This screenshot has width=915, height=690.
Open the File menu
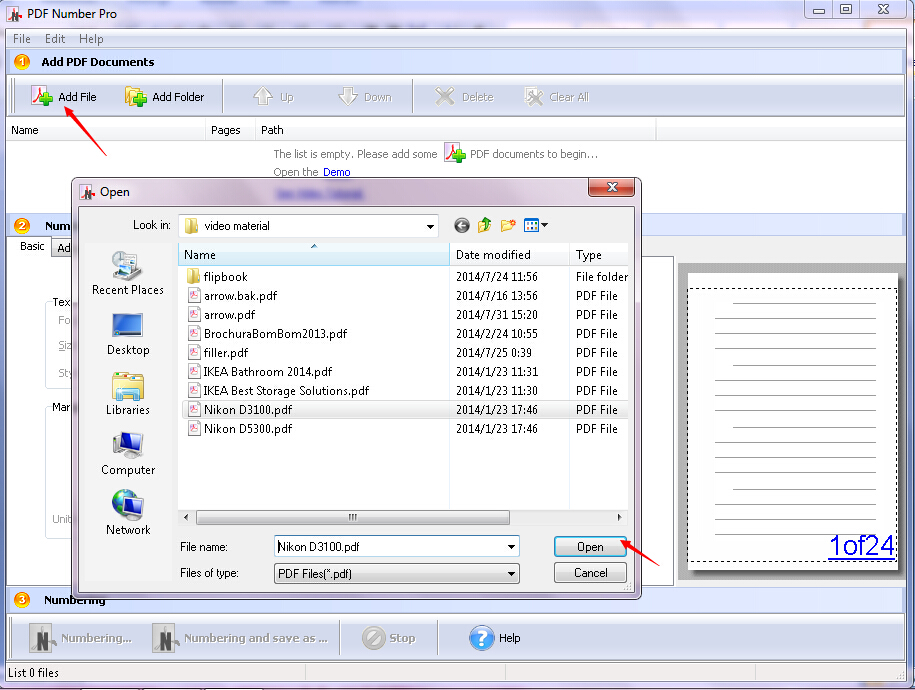click(21, 39)
